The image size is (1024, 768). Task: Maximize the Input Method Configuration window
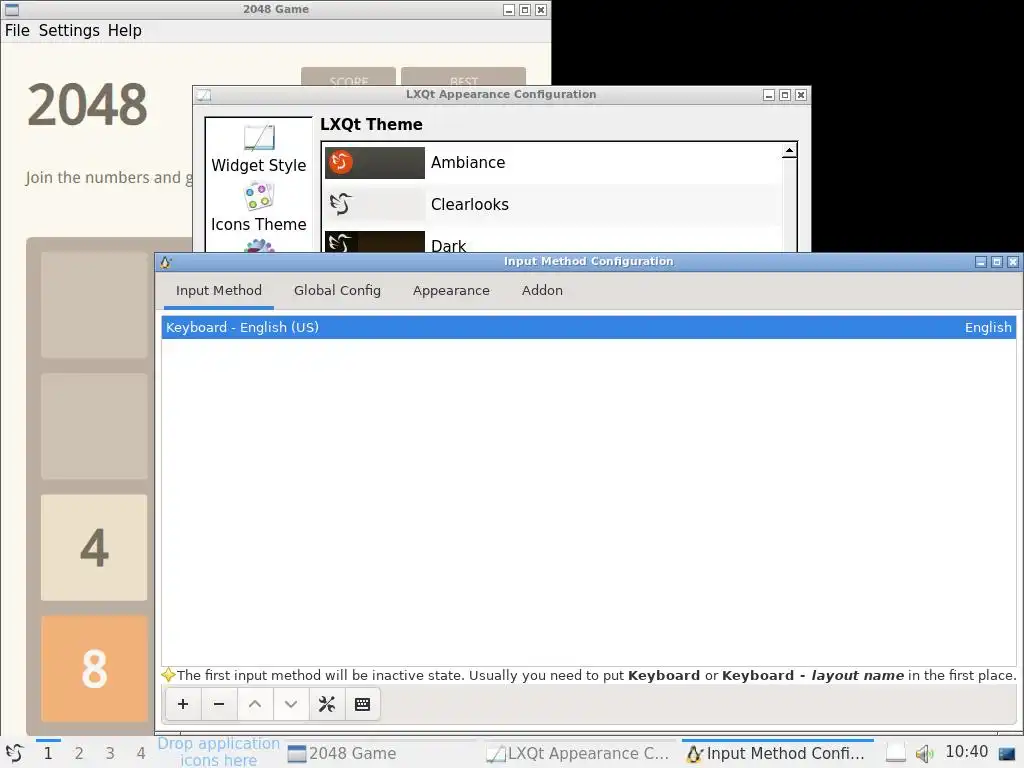point(997,262)
